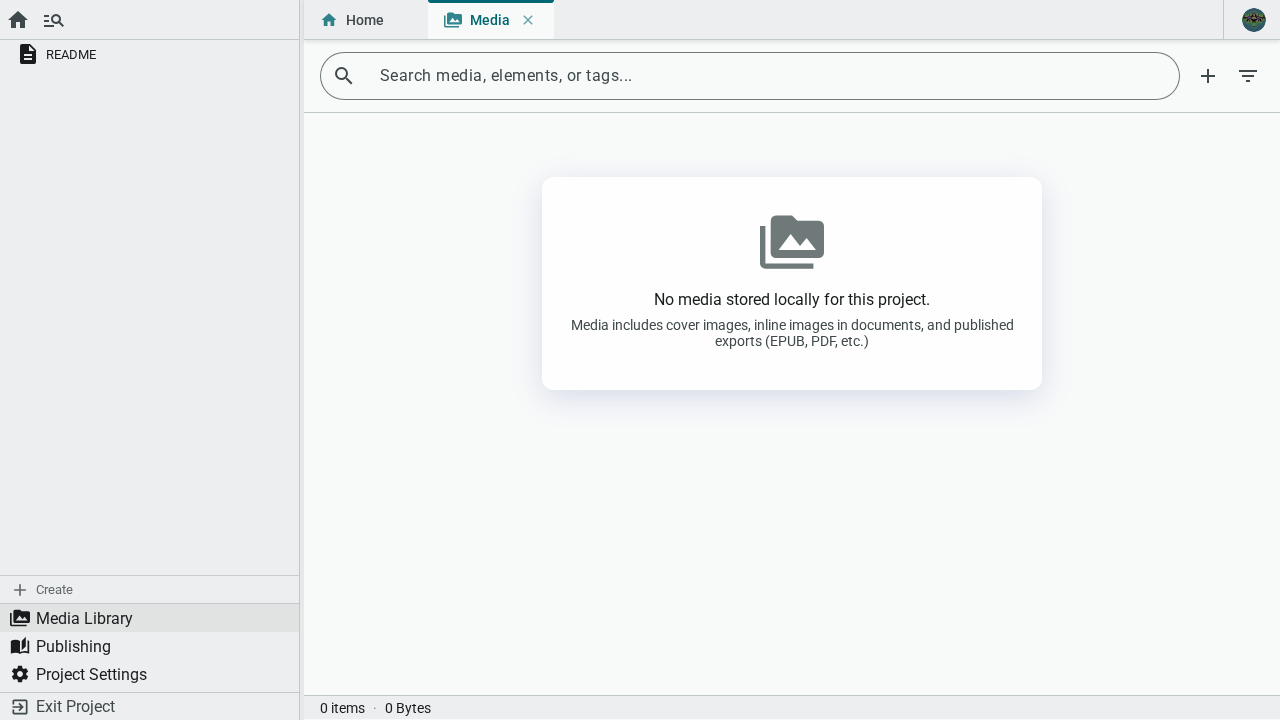This screenshot has width=1280, height=720.
Task: Open the media filter options icon
Action: [1248, 76]
